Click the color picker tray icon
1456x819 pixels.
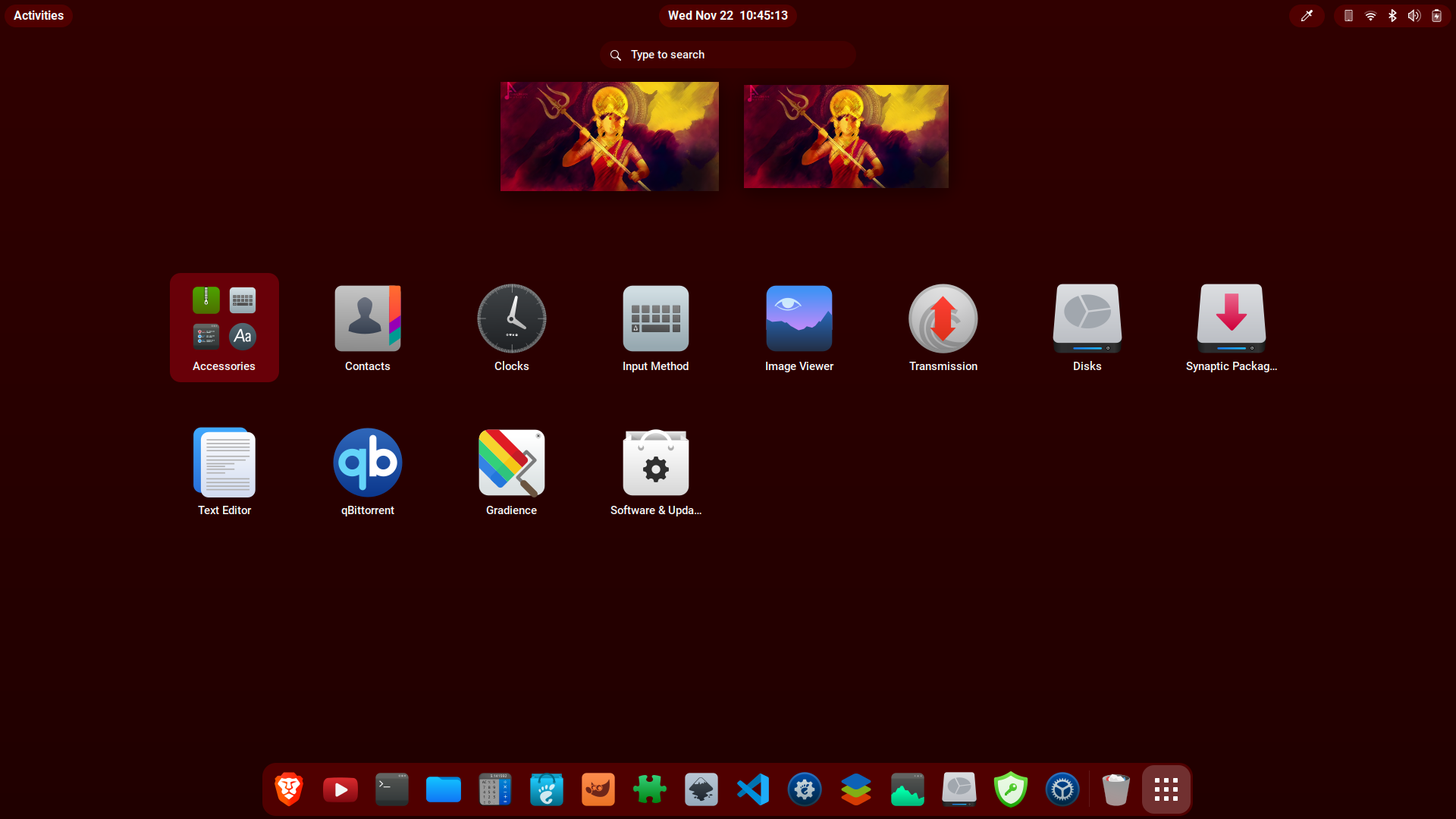[1307, 15]
